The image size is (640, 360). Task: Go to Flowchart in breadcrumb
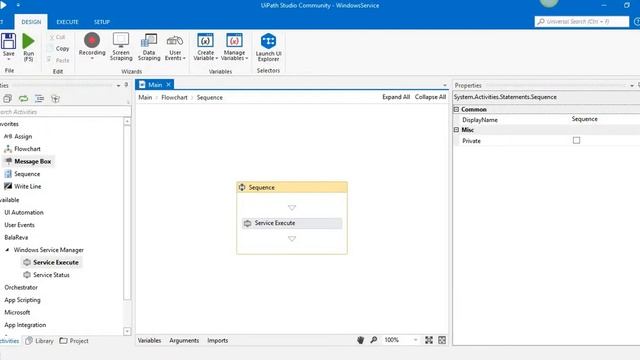pos(174,98)
